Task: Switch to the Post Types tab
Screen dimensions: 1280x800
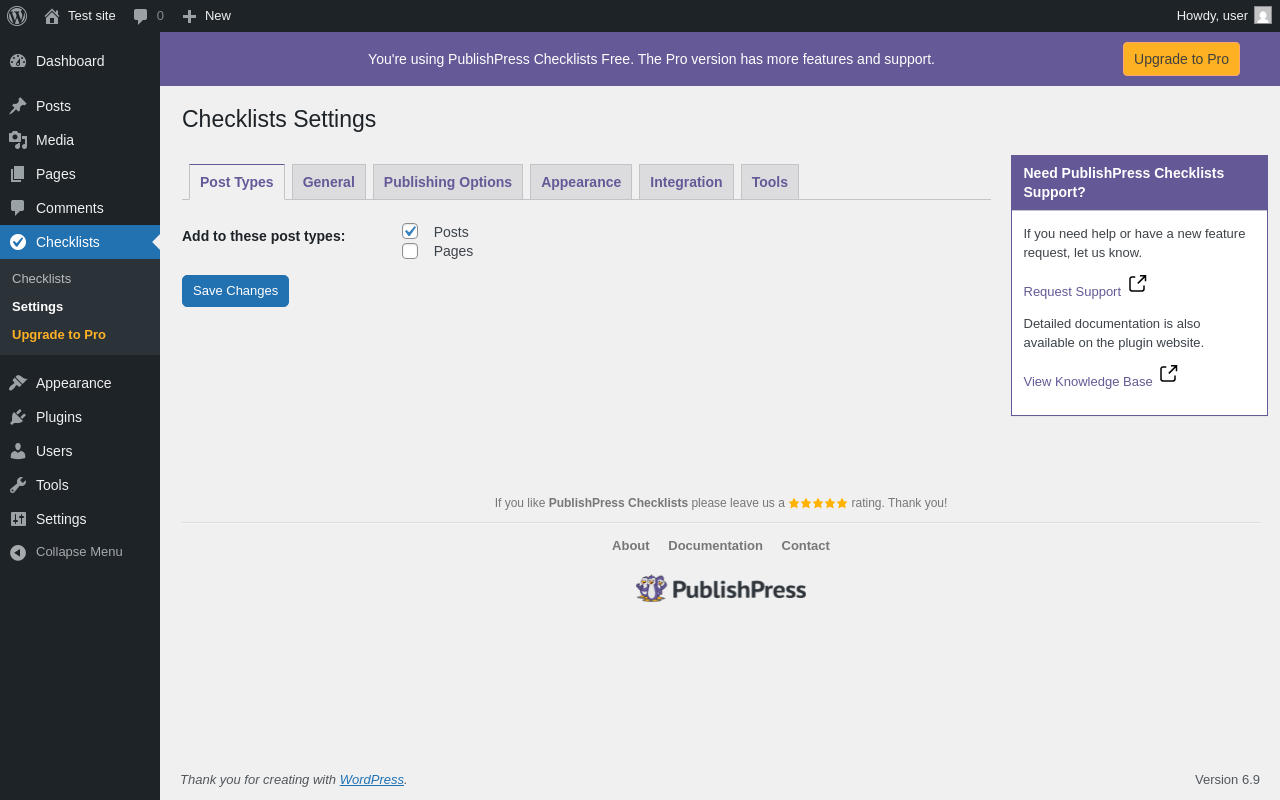Action: [x=237, y=182]
